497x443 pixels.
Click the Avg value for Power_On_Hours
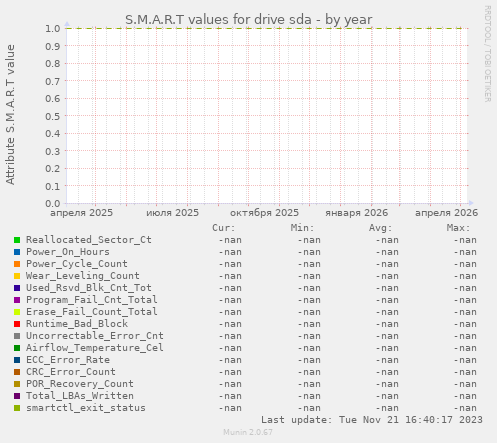[x=387, y=252]
